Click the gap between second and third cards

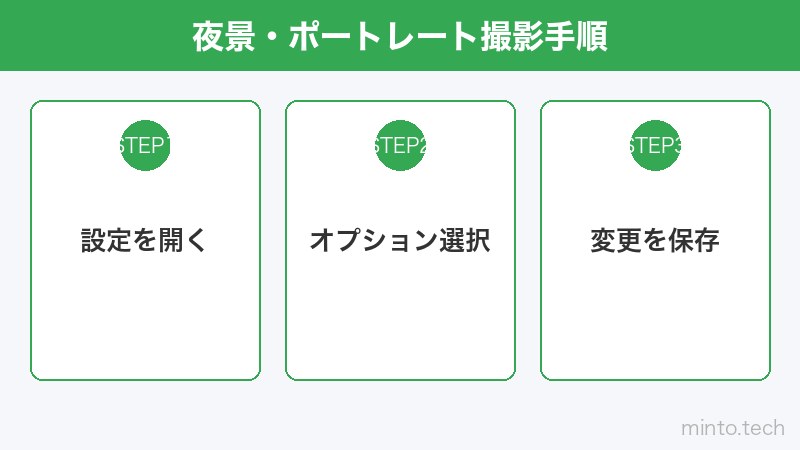[528, 240]
